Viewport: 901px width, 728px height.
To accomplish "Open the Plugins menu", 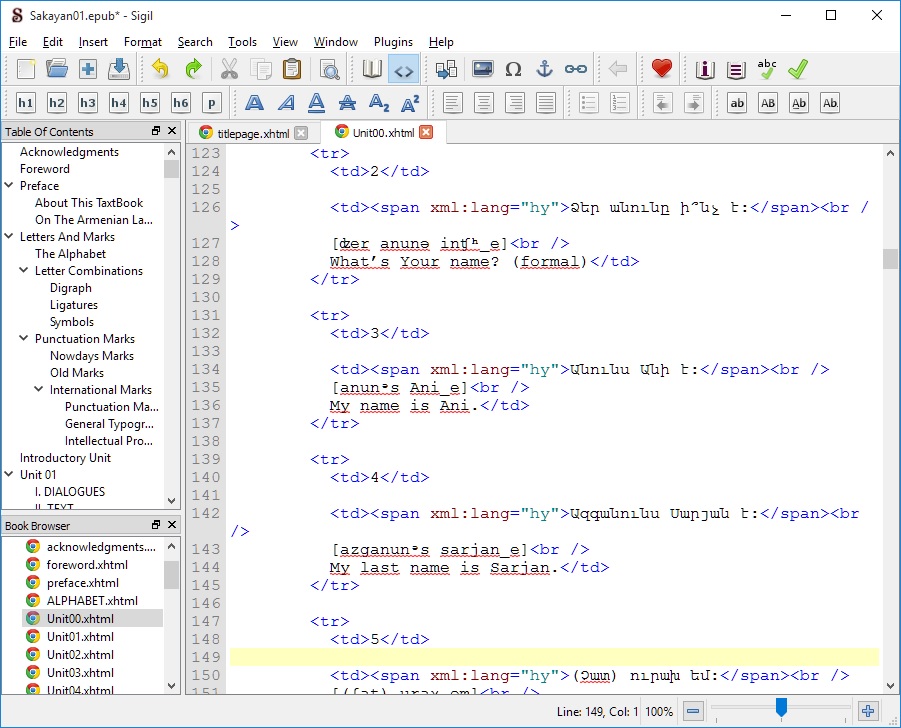I will (x=393, y=42).
